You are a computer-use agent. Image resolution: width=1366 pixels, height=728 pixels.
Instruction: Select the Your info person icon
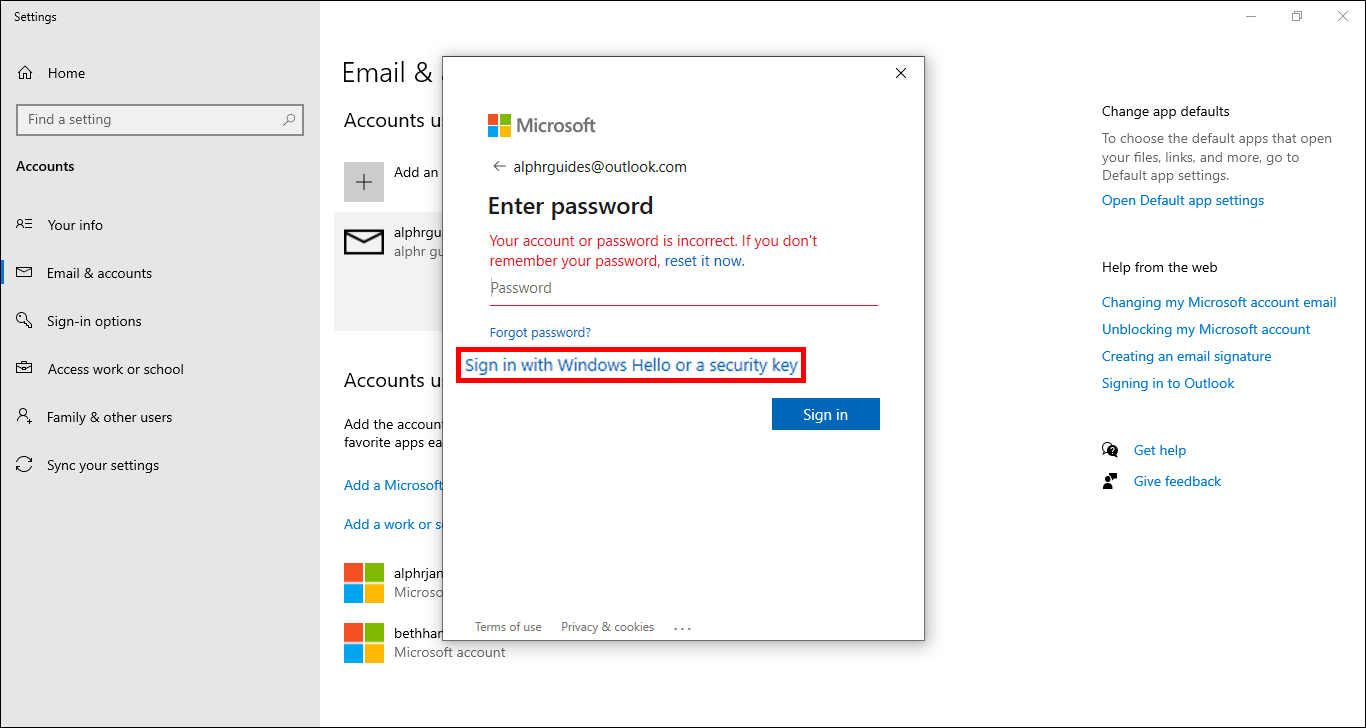point(25,224)
